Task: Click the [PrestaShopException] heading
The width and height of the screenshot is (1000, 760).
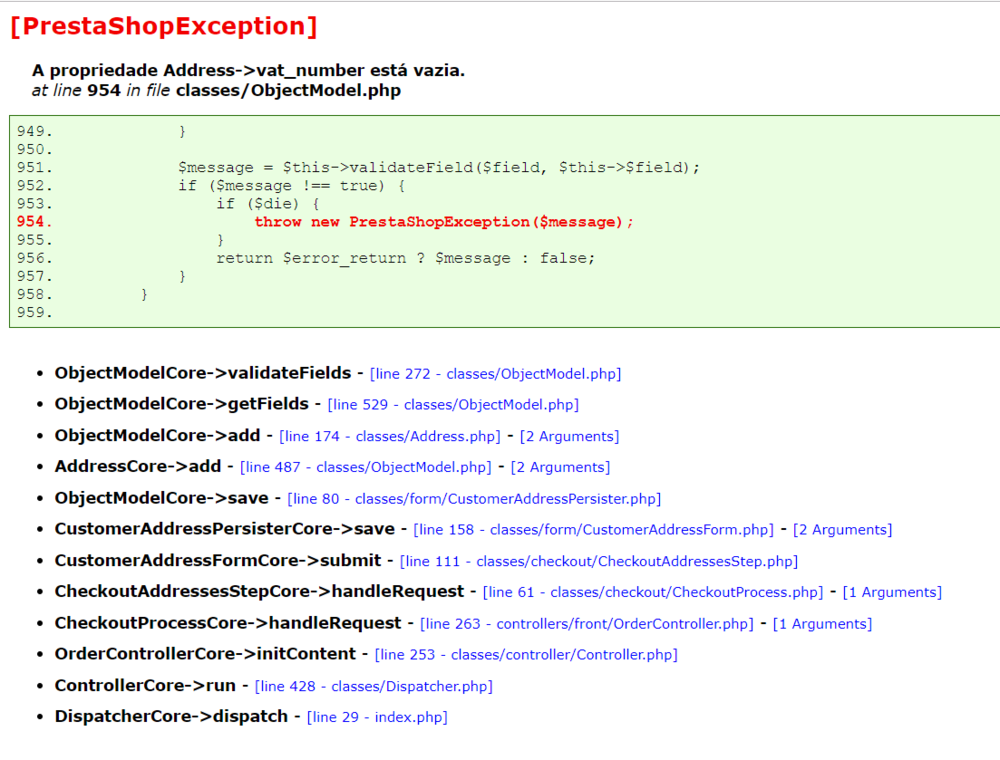Action: [164, 26]
